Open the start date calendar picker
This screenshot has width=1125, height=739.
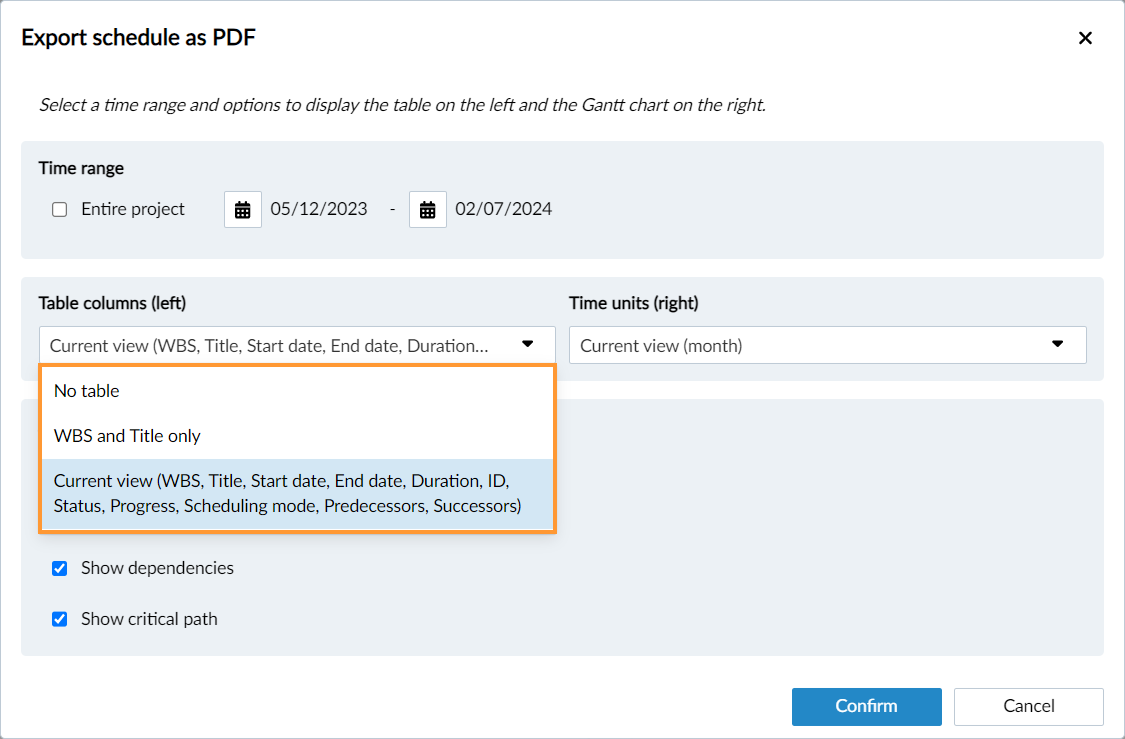(242, 210)
